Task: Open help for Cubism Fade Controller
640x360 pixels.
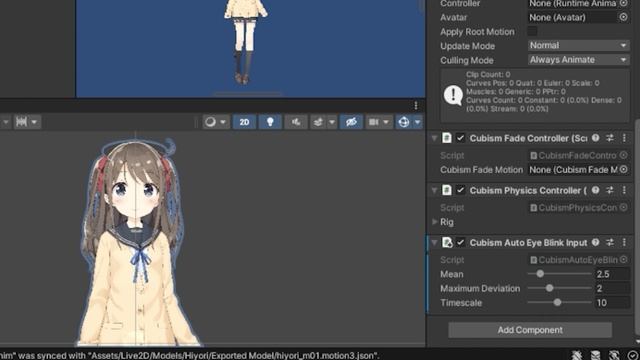Action: pyautogui.click(x=596, y=138)
